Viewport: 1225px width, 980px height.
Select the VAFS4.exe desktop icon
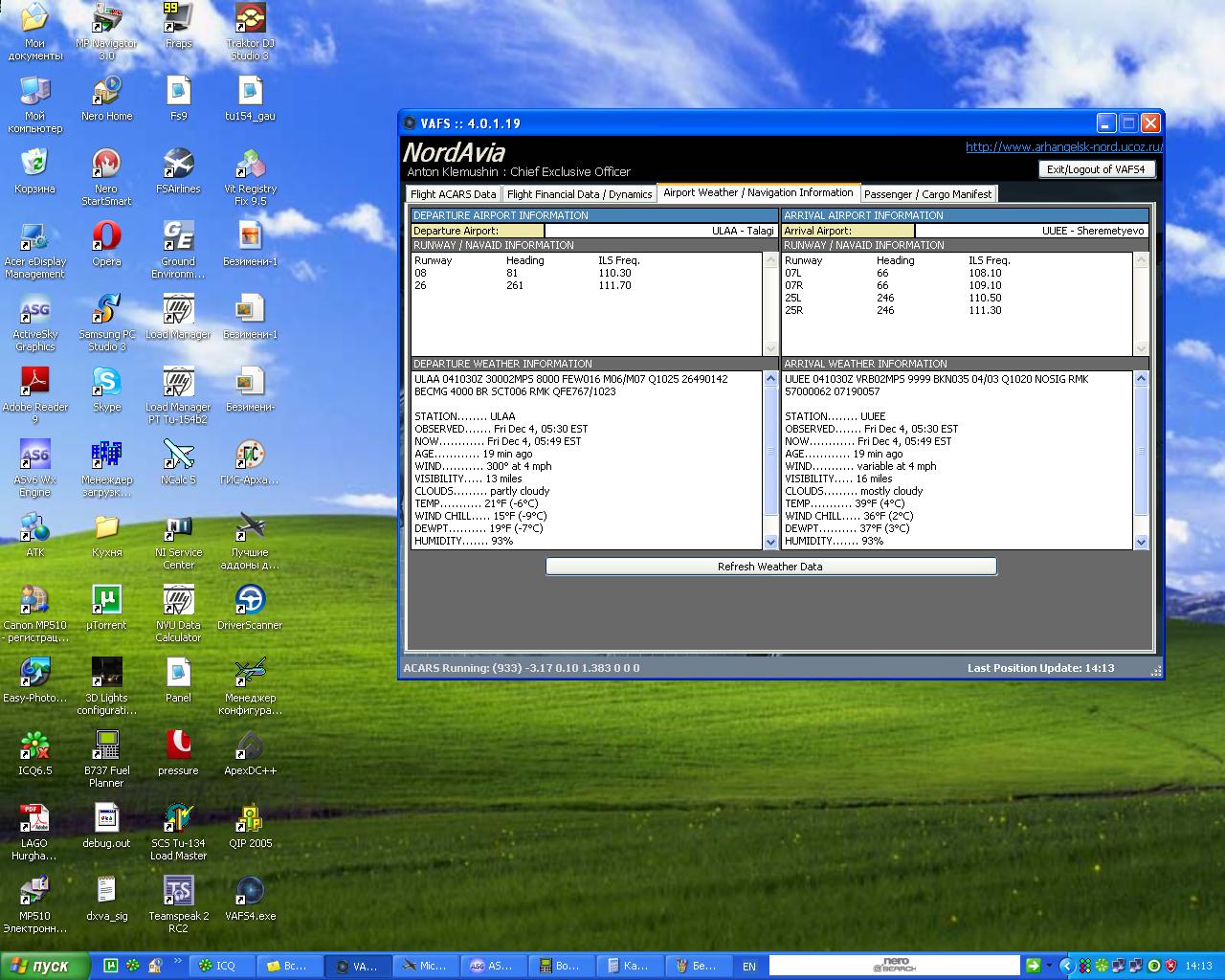(x=250, y=899)
